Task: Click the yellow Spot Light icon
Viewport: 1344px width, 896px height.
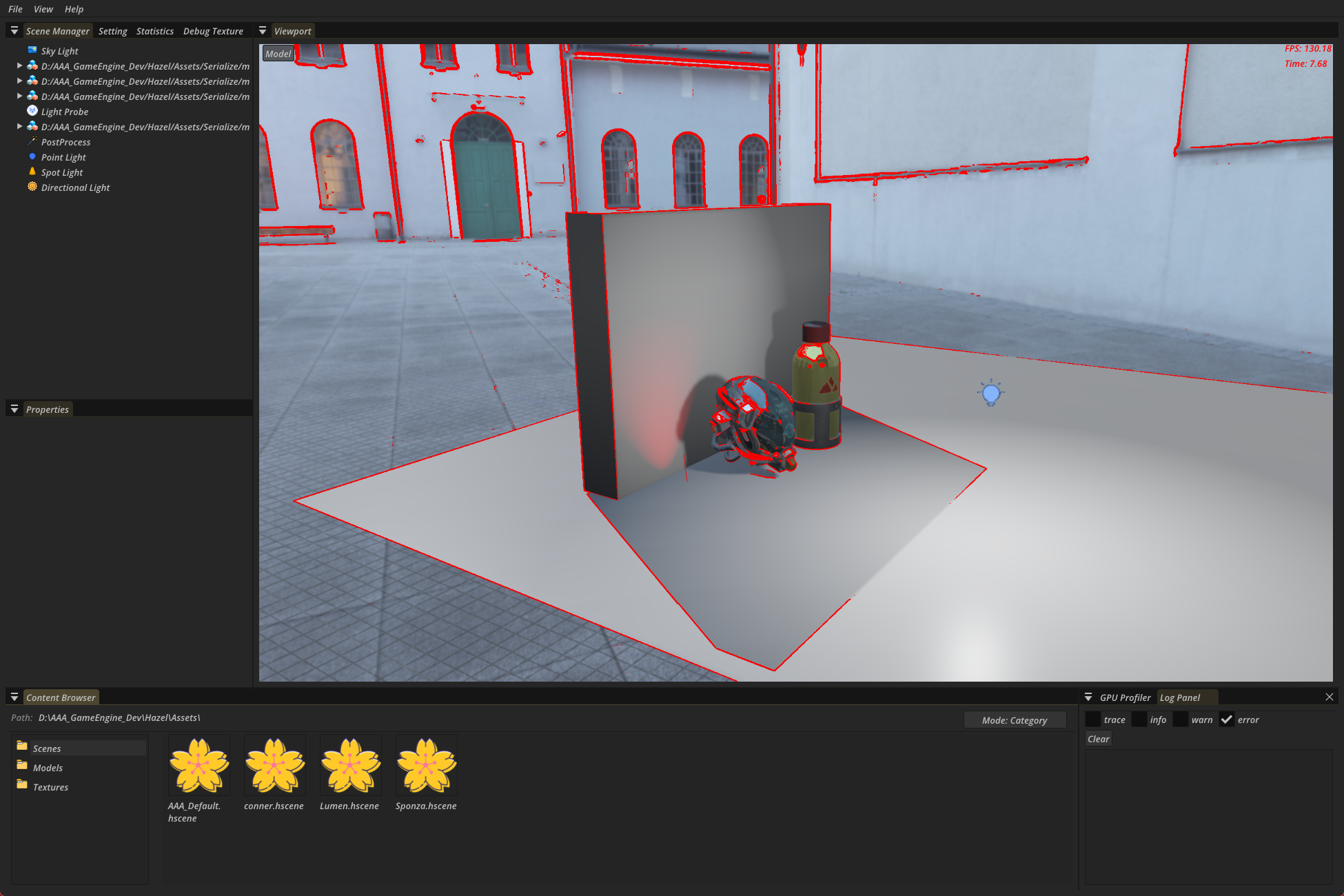Action: click(32, 172)
